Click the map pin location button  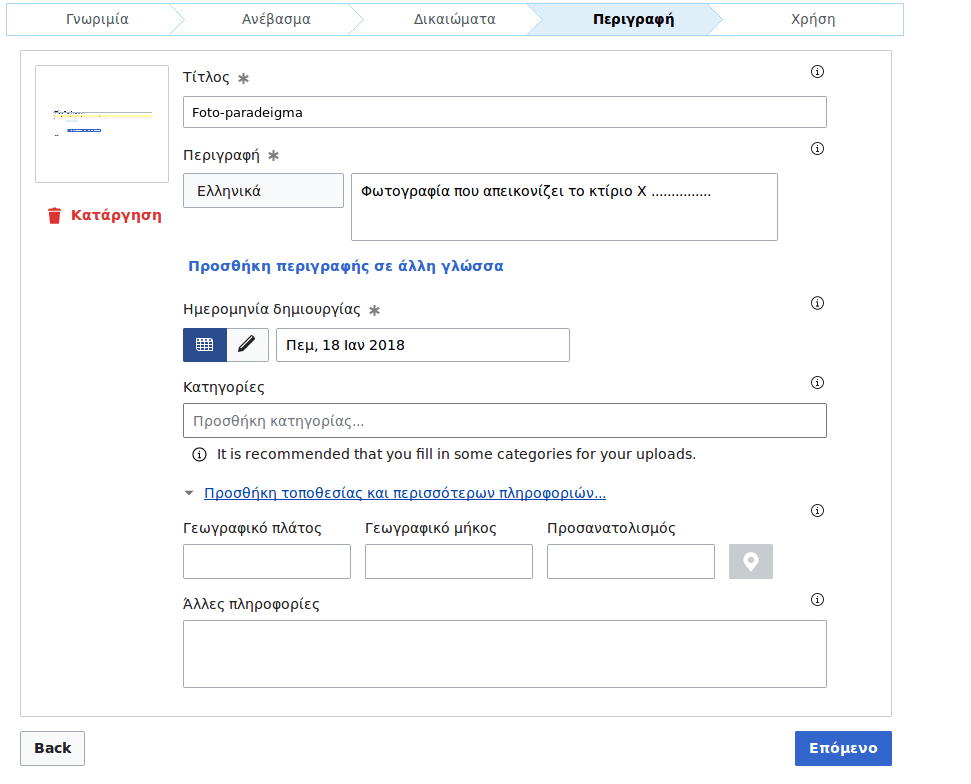[751, 562]
